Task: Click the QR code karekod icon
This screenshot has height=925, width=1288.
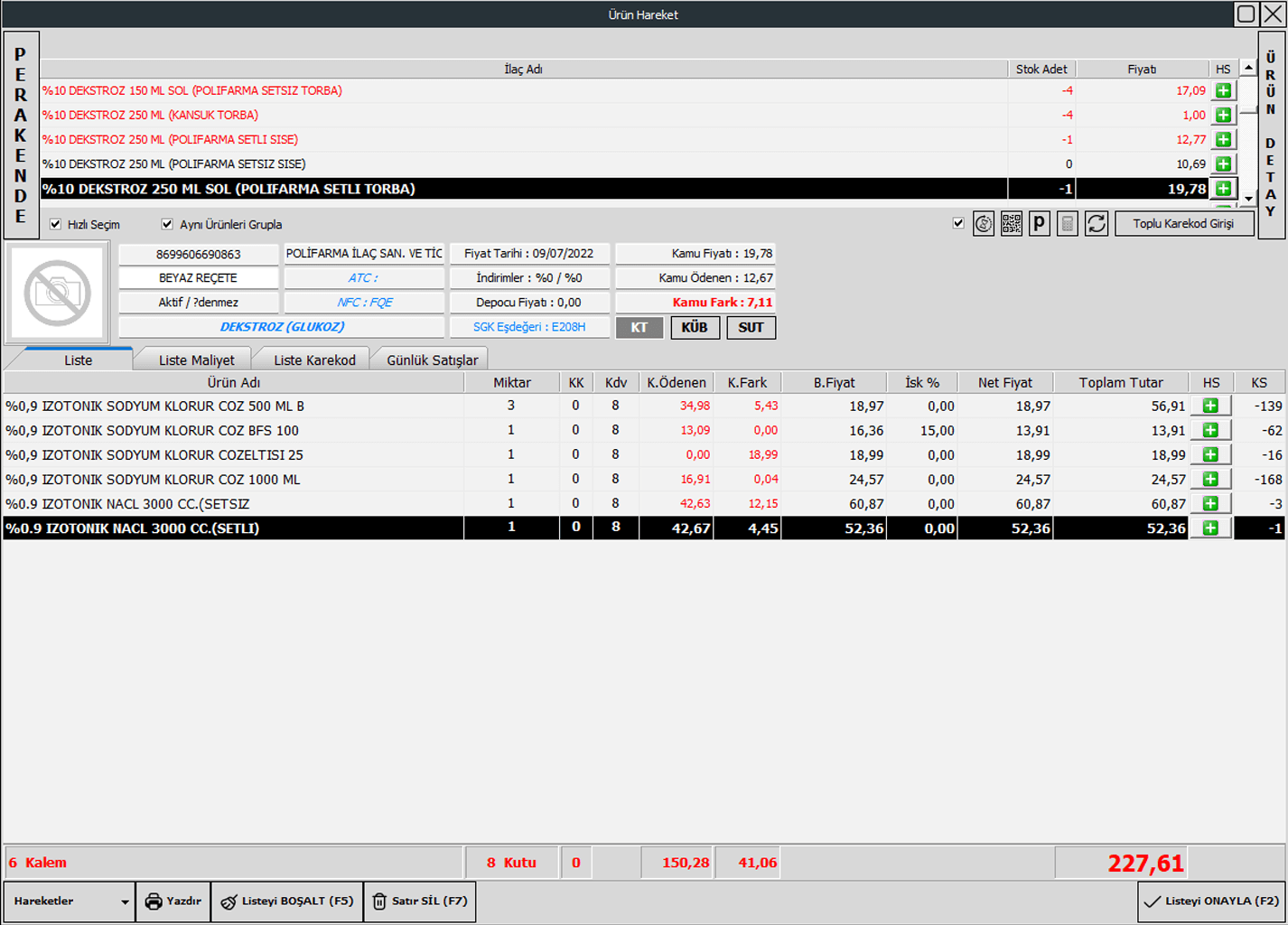Action: [x=1012, y=223]
